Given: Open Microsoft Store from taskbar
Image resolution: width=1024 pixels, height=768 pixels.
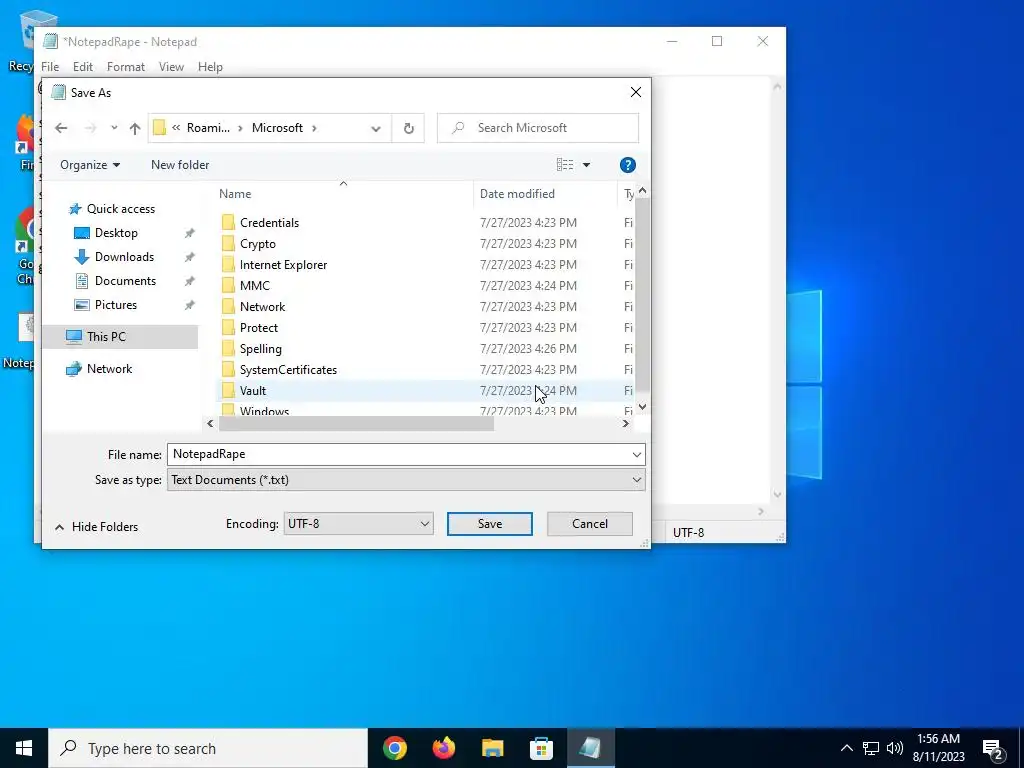Looking at the screenshot, I should (541, 748).
